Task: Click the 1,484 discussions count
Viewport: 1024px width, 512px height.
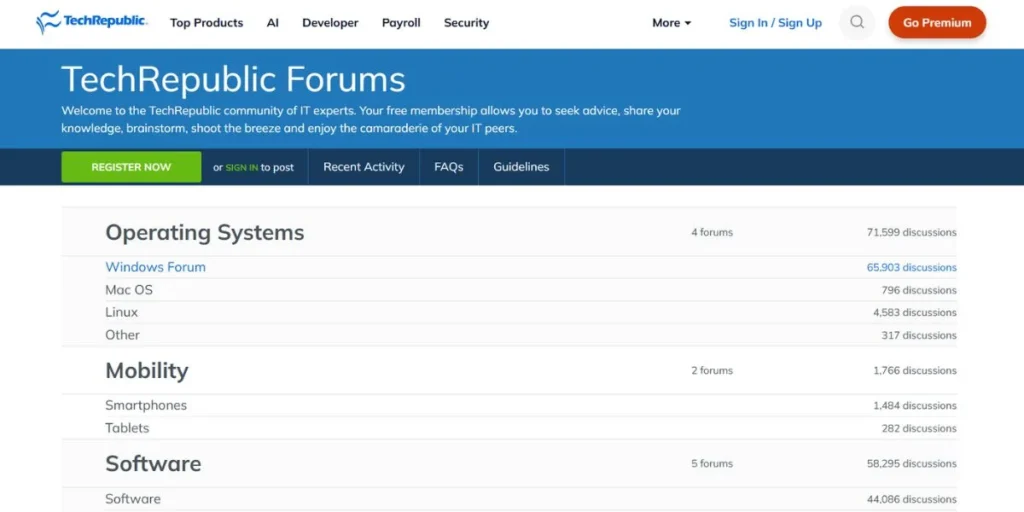Action: [x=914, y=406]
